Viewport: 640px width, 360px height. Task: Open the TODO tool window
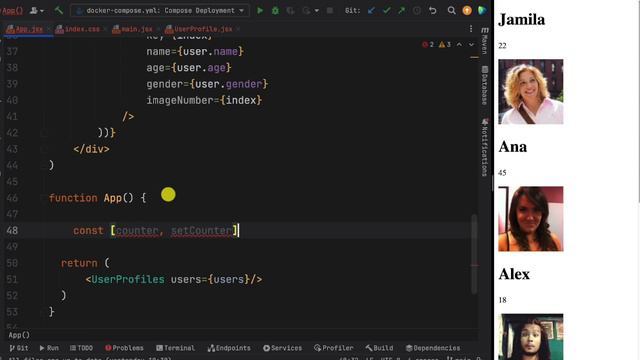point(81,348)
